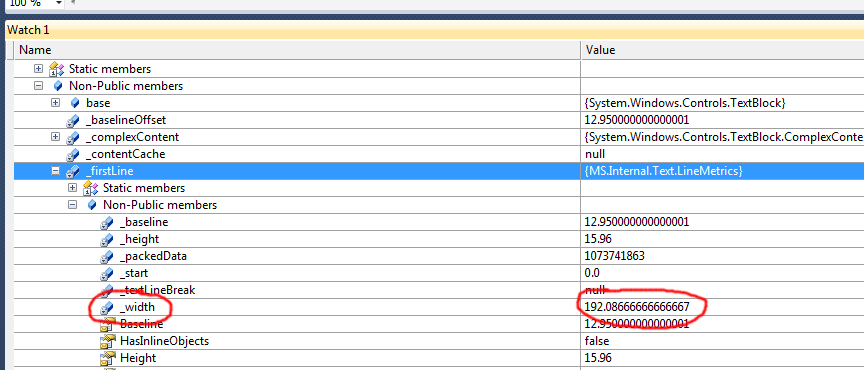This screenshot has height=370, width=864.
Task: Click the Height property icon
Action: 107,358
